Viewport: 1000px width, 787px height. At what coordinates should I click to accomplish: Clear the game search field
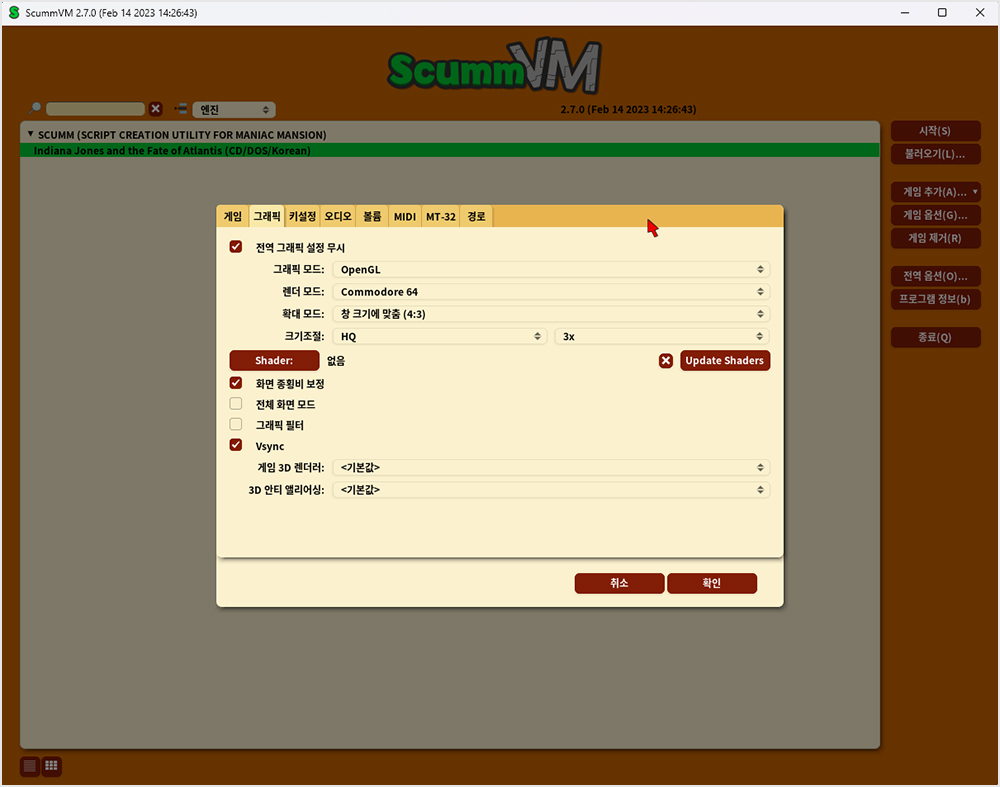click(156, 109)
